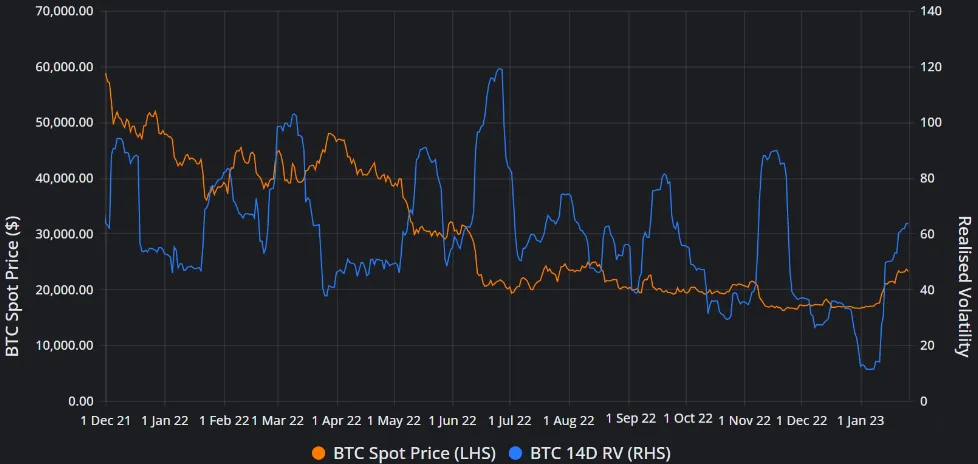Click the 140 right axis value
The height and width of the screenshot is (464, 978).
(930, 11)
